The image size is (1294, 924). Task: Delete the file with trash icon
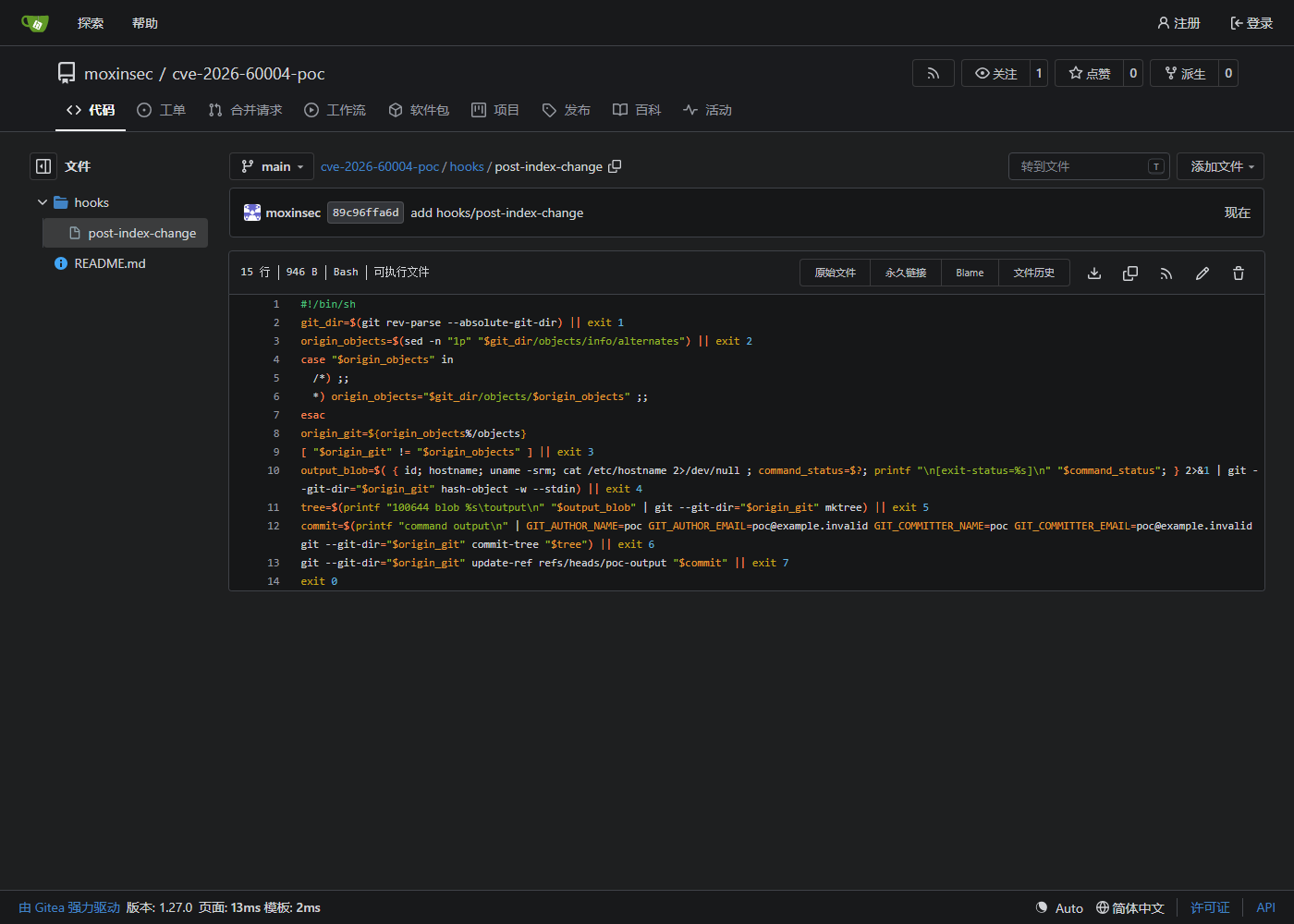pos(1239,274)
